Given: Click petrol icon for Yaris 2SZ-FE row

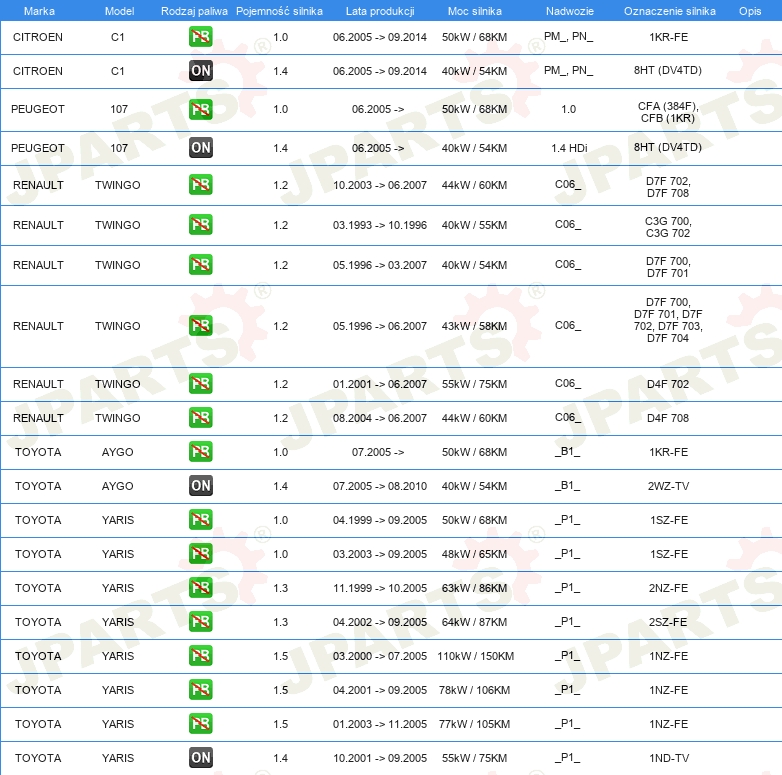Looking at the screenshot, I should [x=200, y=621].
